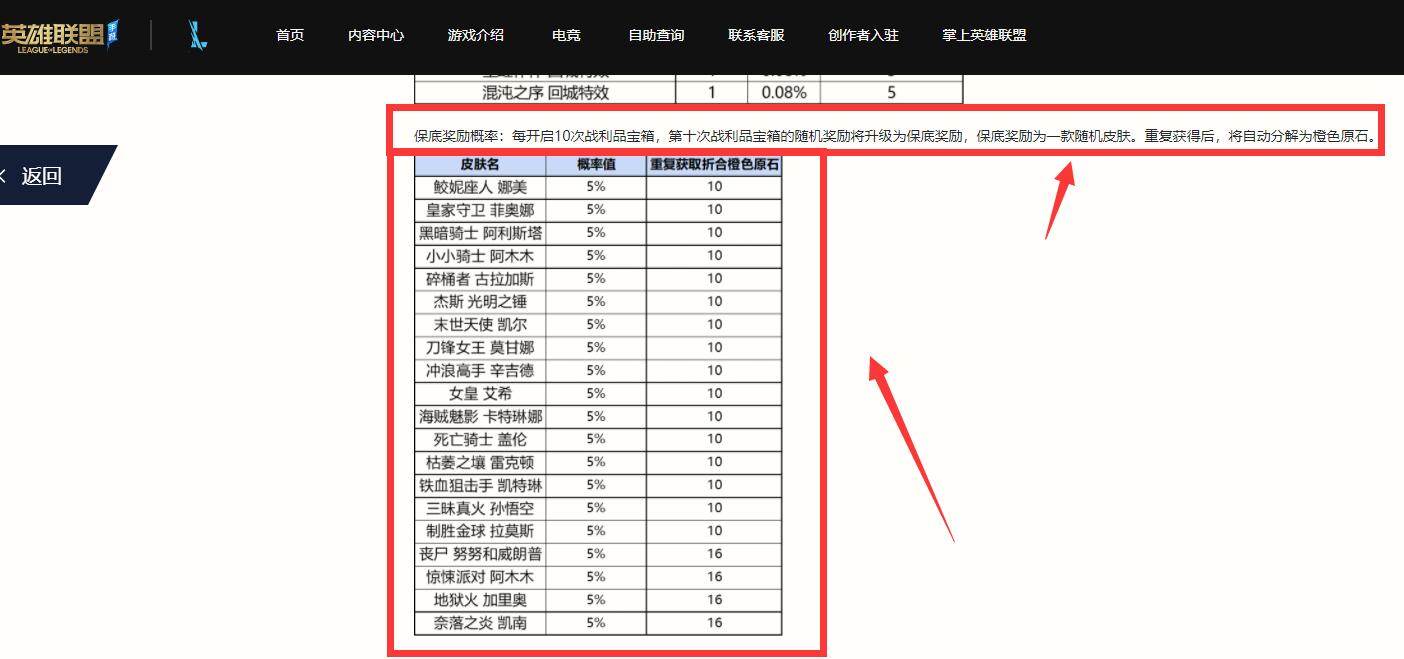Select the 奈落之炎 凯南 row
Screen dimensions: 1404x659
coord(598,624)
